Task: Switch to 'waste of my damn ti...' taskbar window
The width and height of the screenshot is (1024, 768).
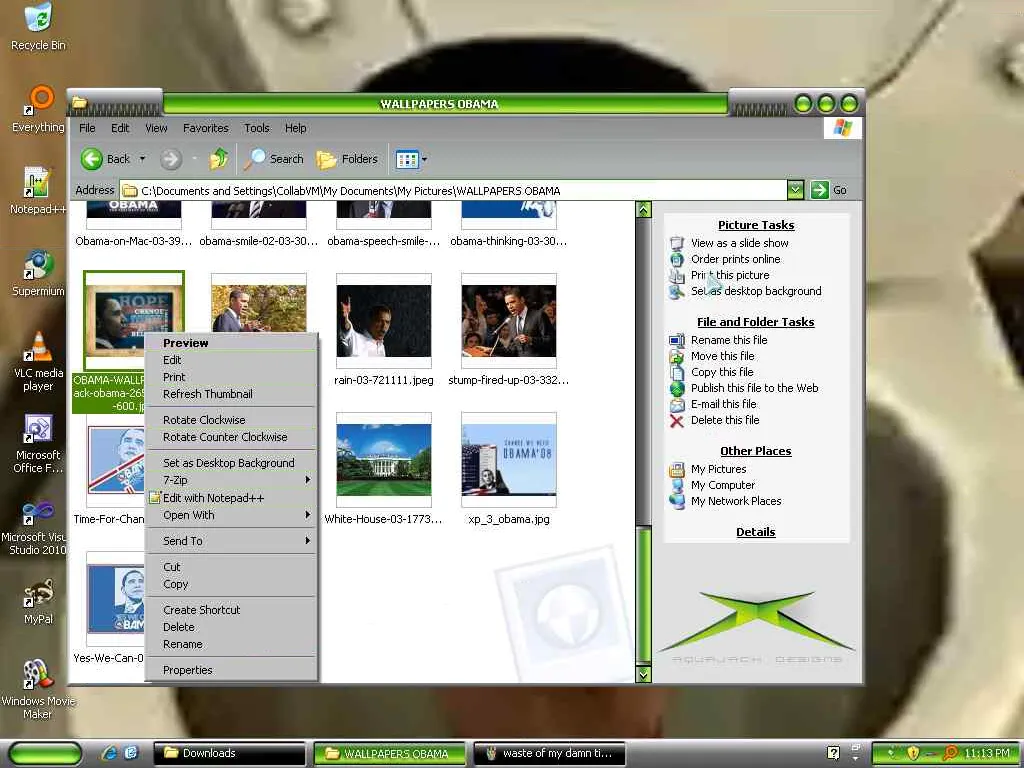Action: (x=550, y=754)
